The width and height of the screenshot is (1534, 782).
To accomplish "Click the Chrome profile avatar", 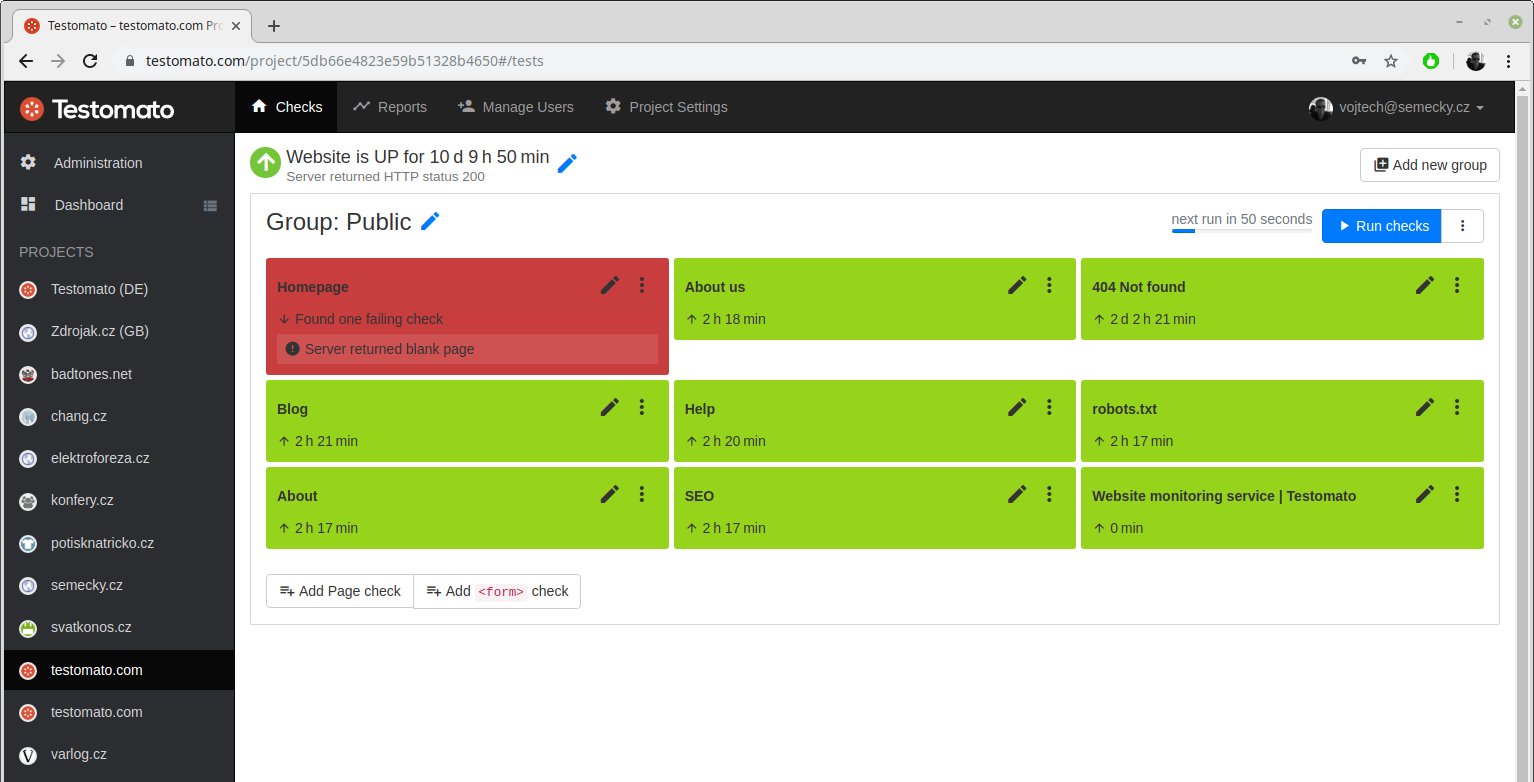I will pyautogui.click(x=1476, y=61).
